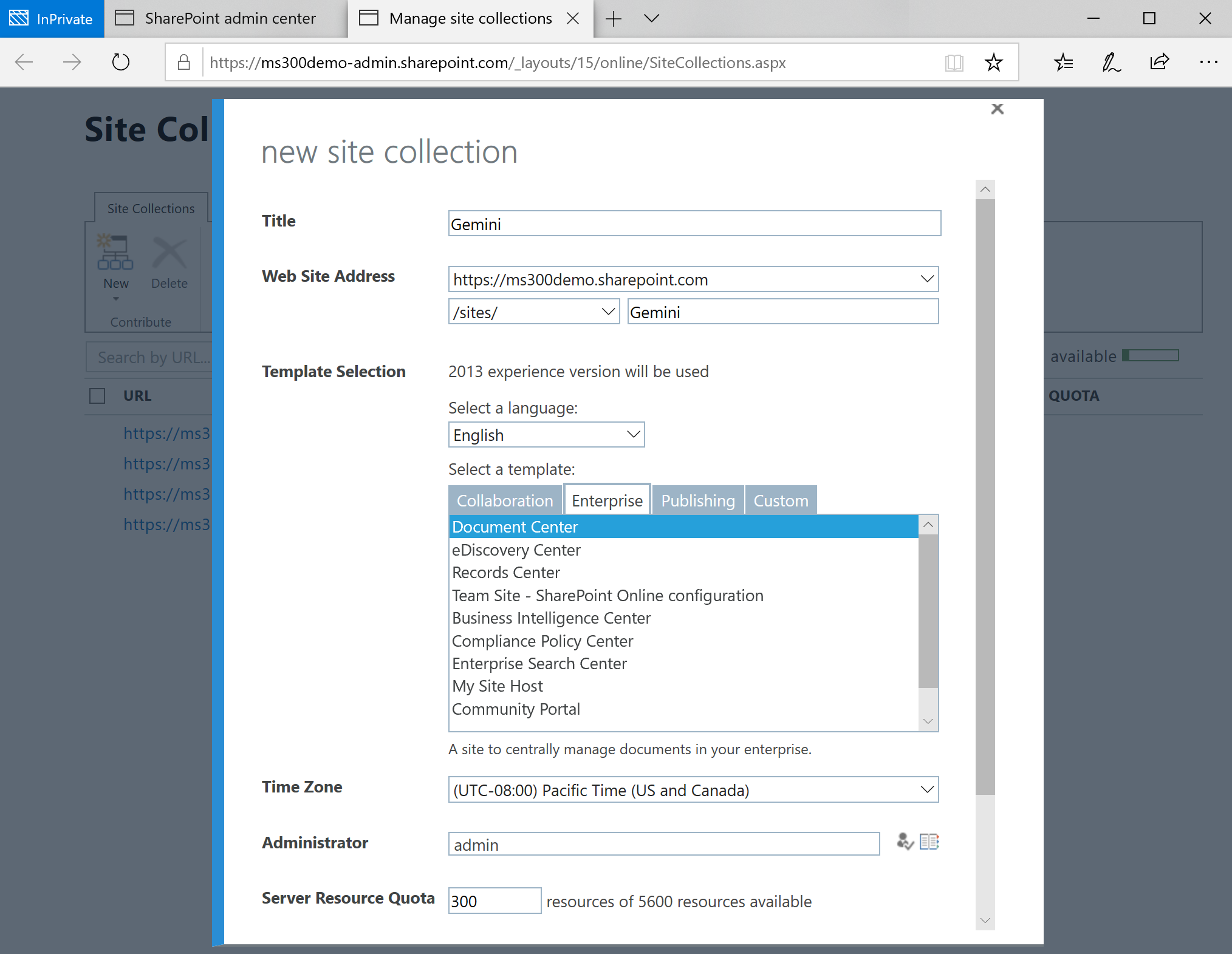This screenshot has width=1232, height=954.
Task: Click into the Server Resource Quota field
Action: tap(494, 901)
